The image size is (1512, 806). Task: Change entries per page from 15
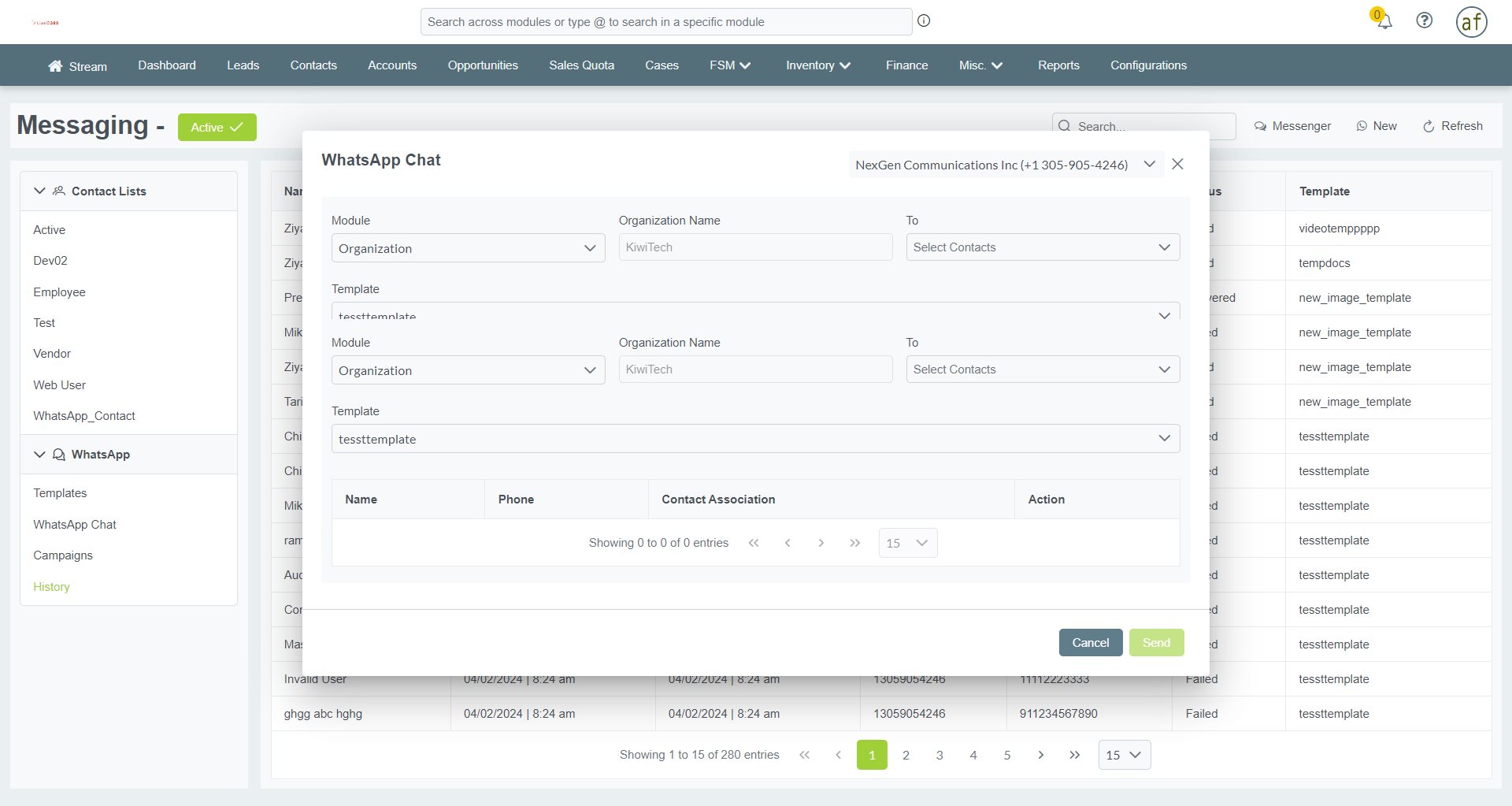coord(907,543)
